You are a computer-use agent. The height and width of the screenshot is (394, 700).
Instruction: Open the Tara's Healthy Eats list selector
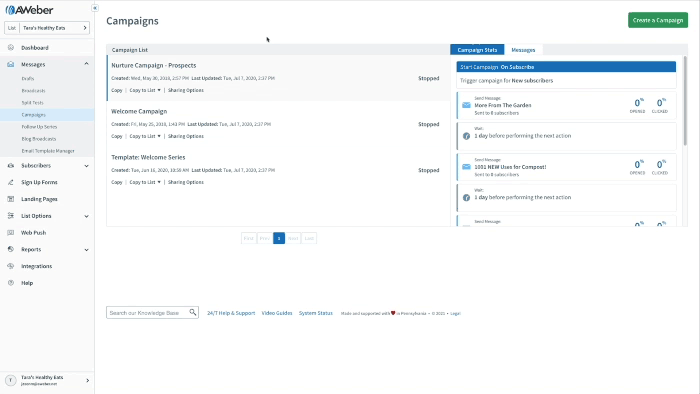[47, 28]
